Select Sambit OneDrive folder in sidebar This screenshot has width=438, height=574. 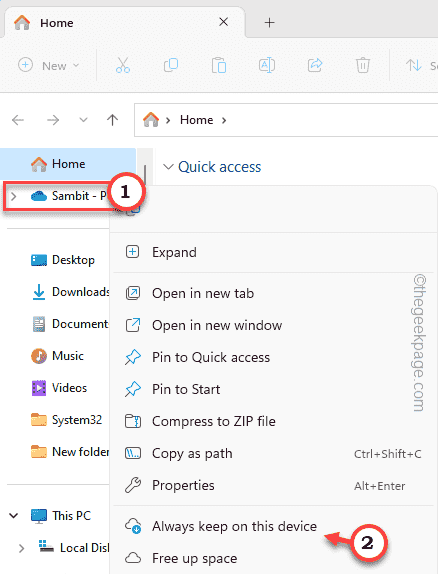(x=70, y=196)
